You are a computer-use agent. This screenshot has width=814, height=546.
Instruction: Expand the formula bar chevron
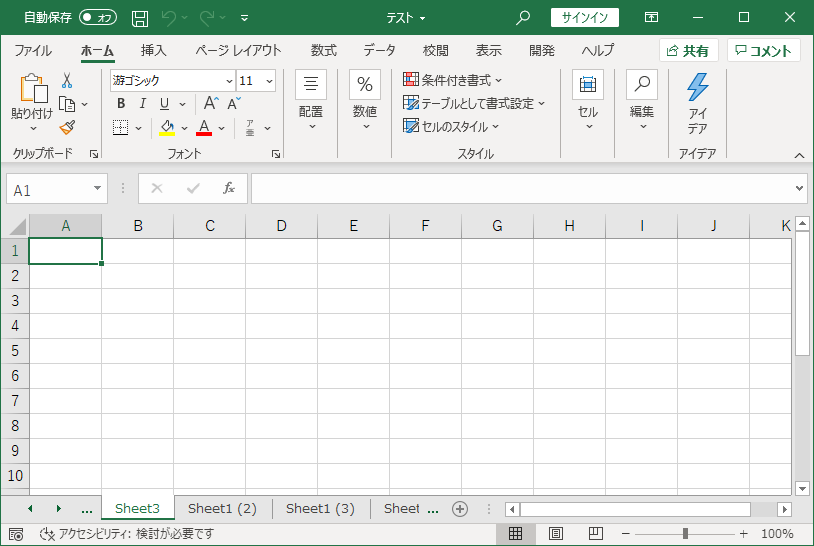pyautogui.click(x=799, y=188)
